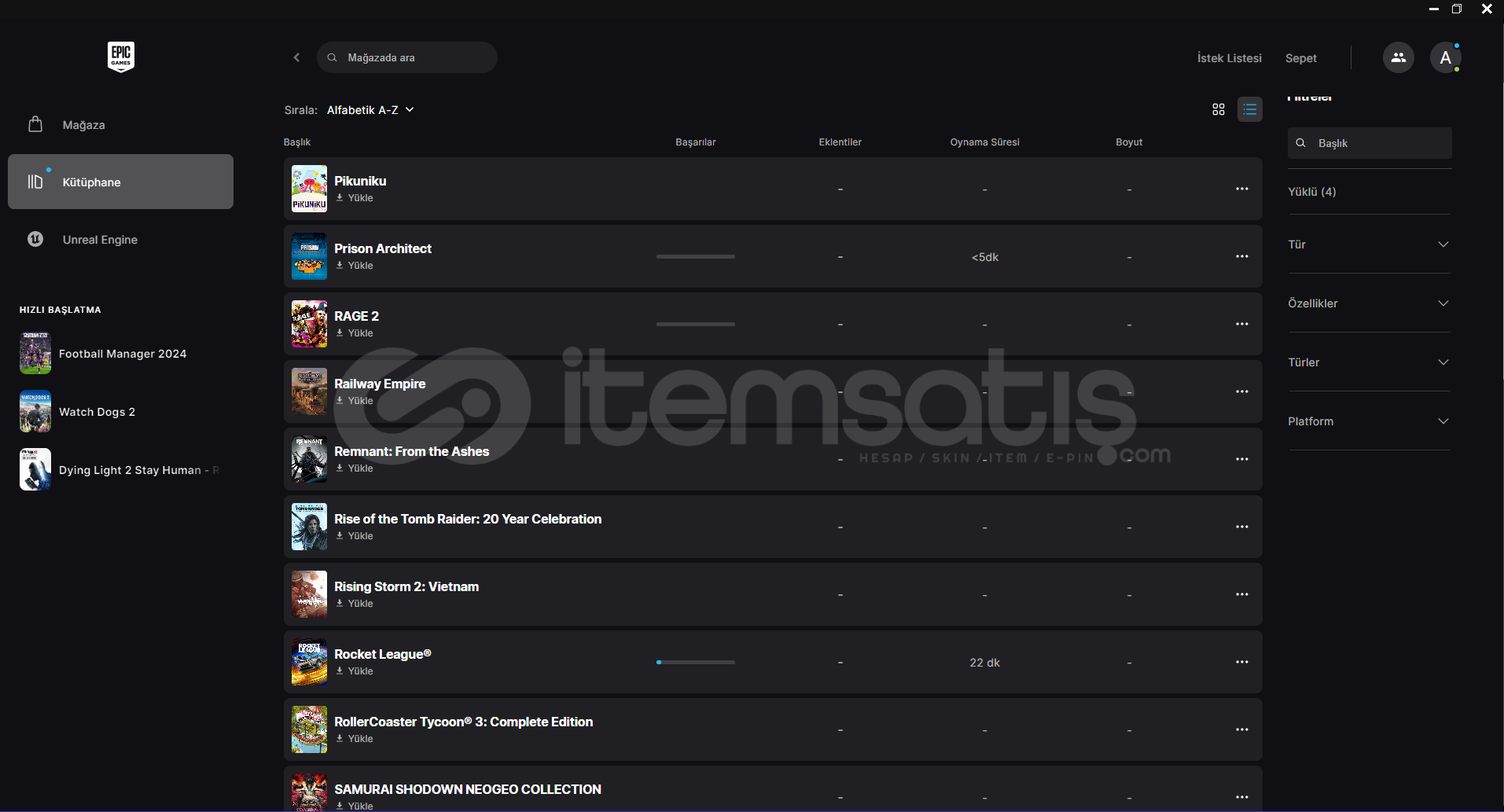Click the Prison Architect cover thumbnail
Viewport: 1504px width, 812px height.
click(x=309, y=256)
